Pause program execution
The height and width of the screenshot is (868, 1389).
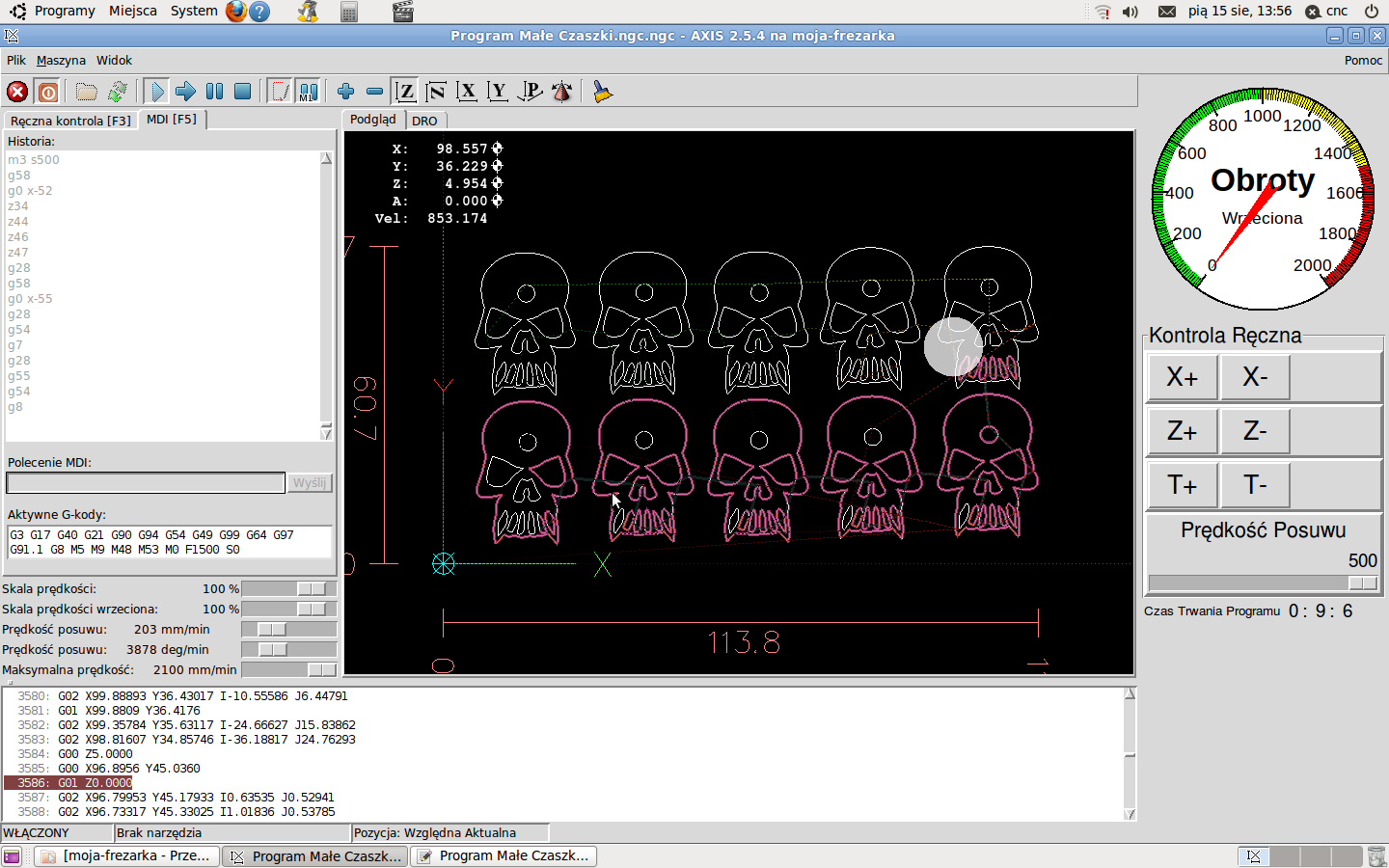[x=214, y=92]
